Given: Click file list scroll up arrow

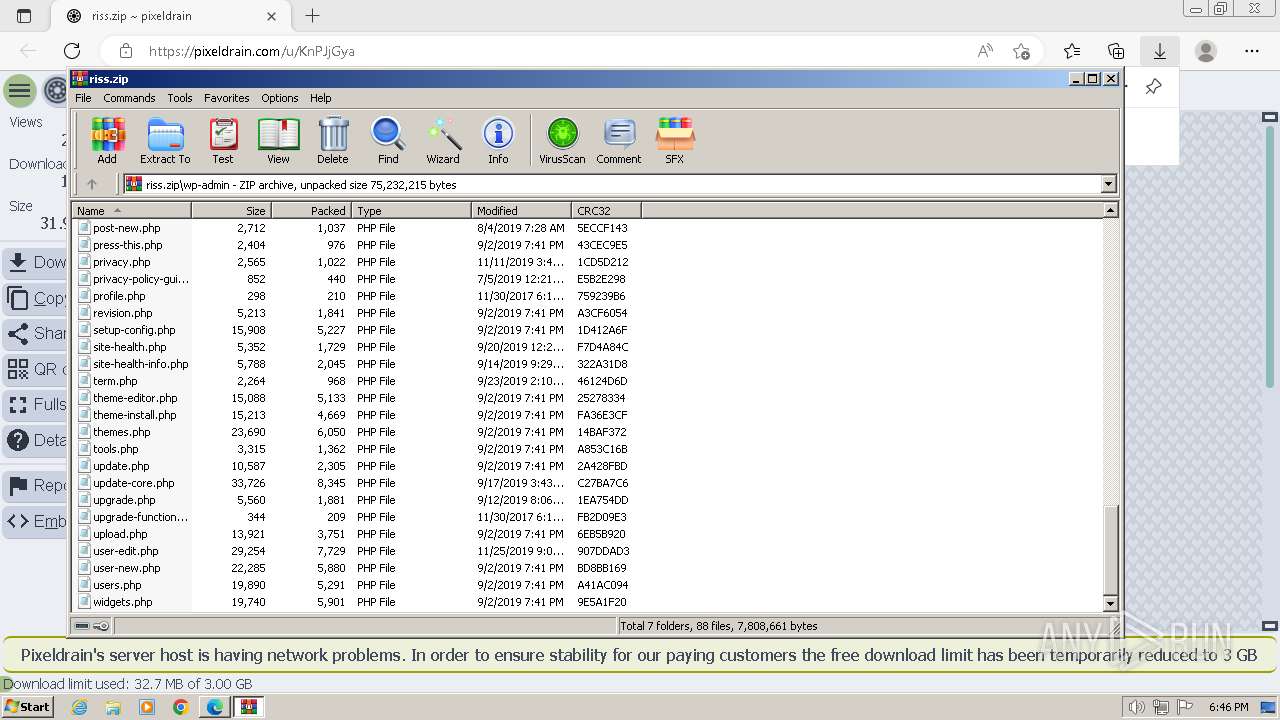Looking at the screenshot, I should [x=1110, y=210].
